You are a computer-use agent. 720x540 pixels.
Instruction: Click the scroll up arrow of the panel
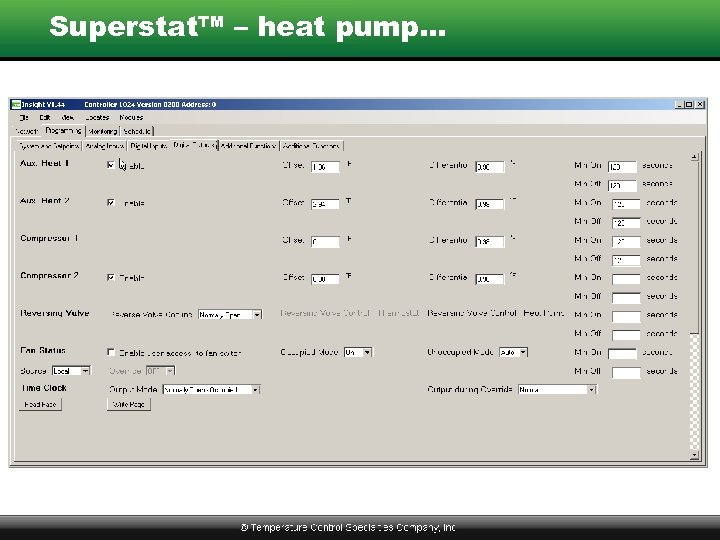pyautogui.click(x=694, y=157)
